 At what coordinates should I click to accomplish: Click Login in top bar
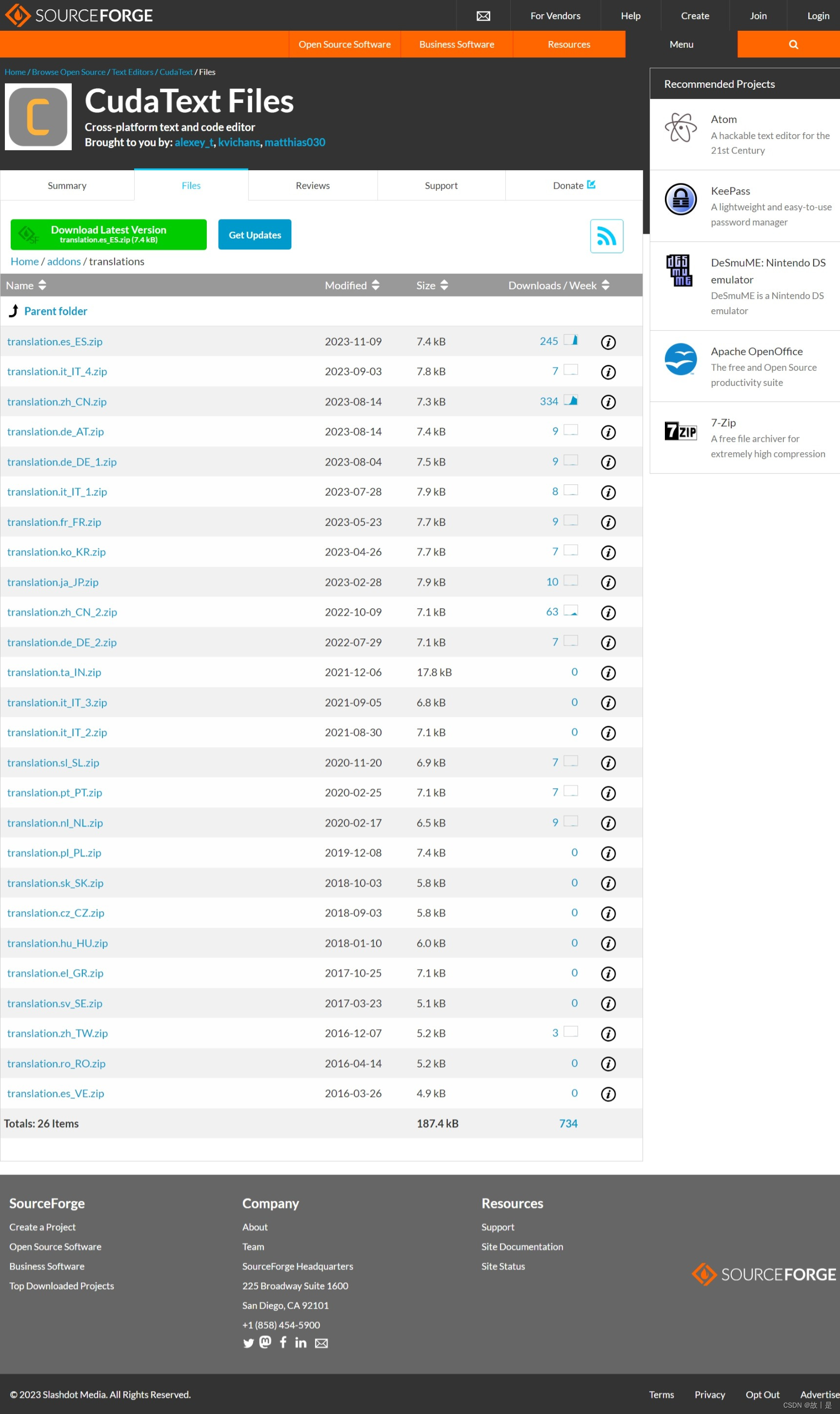pyautogui.click(x=818, y=16)
